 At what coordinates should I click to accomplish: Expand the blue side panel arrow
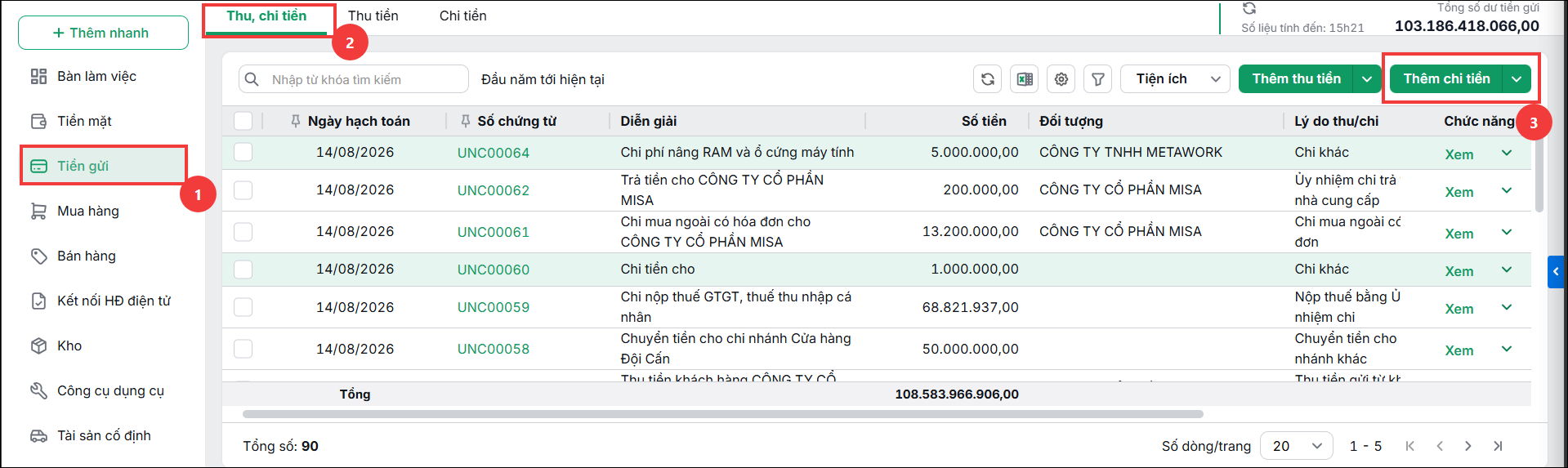tap(1556, 272)
